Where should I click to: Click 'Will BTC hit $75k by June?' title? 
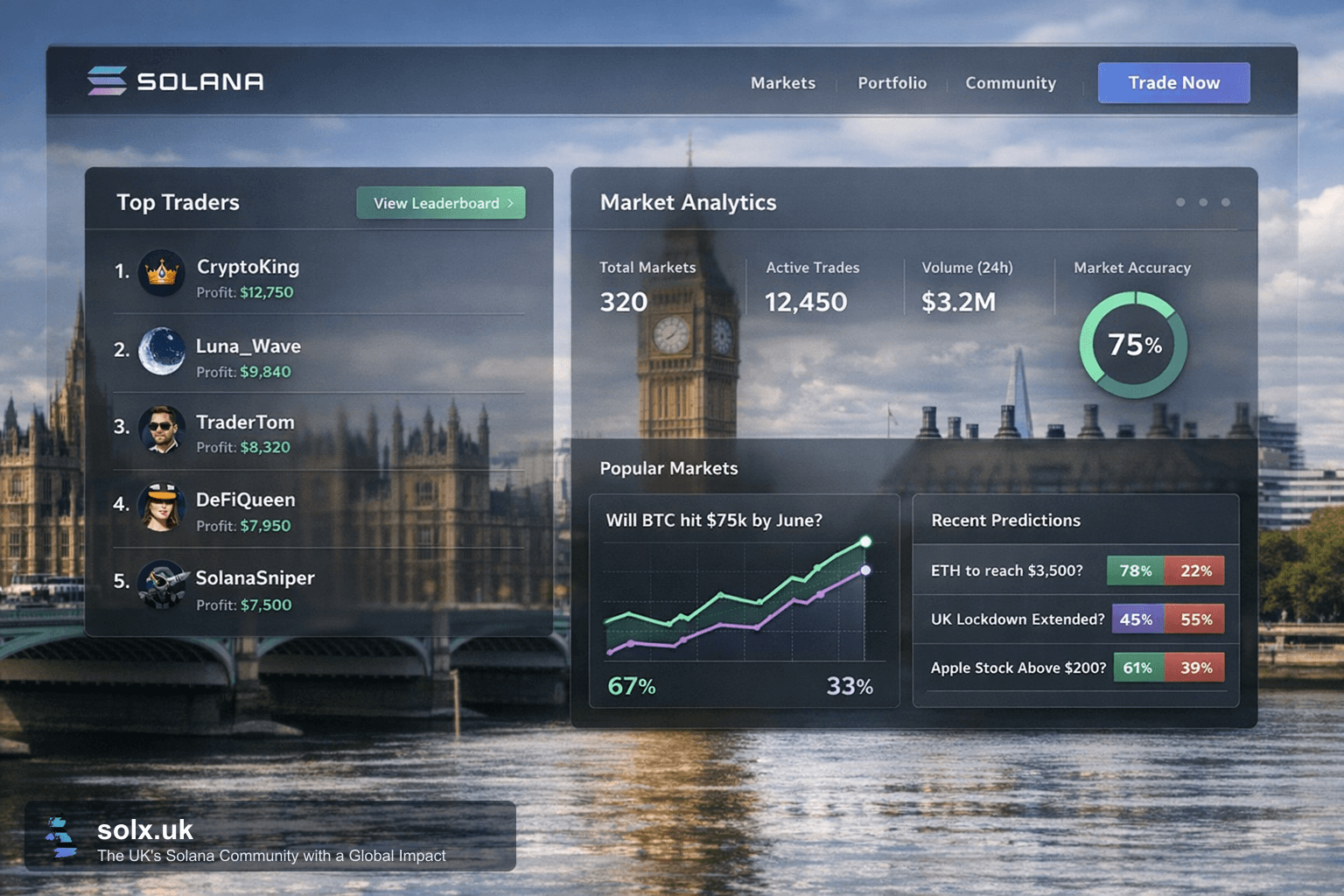[x=714, y=520]
